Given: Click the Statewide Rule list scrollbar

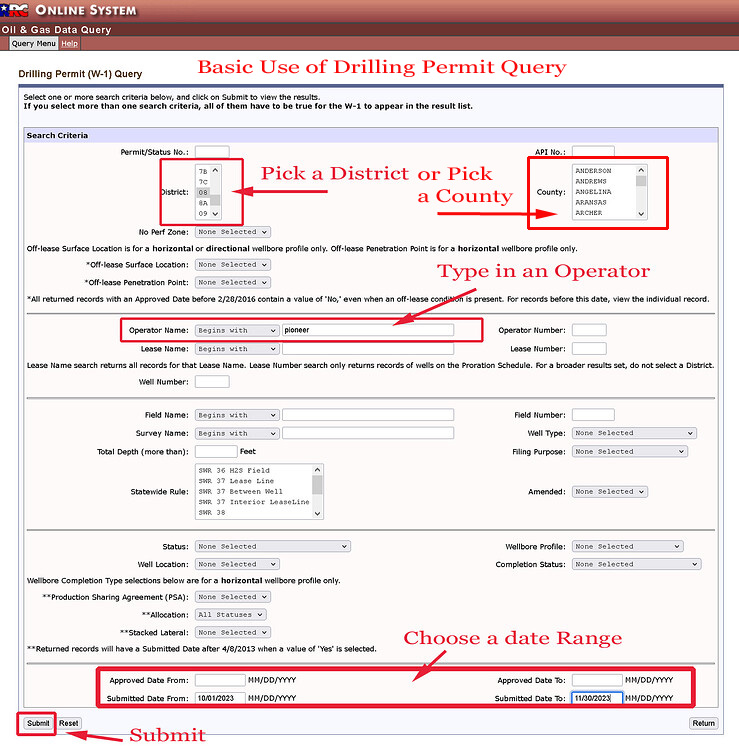Looking at the screenshot, I should point(318,491).
